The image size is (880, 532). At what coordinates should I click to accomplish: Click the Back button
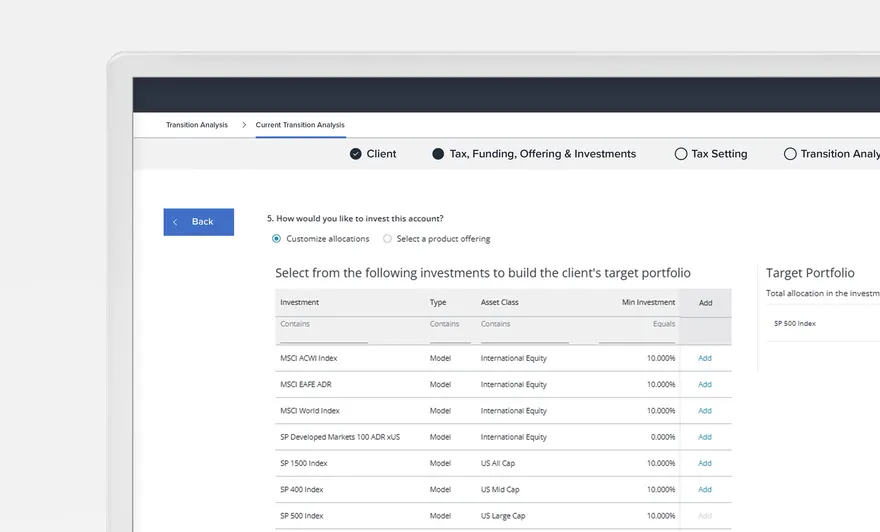click(199, 222)
